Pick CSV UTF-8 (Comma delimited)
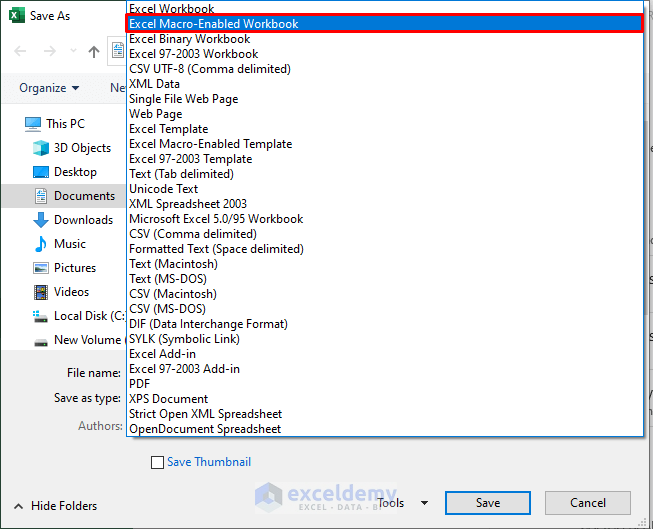The width and height of the screenshot is (653, 529). (x=385, y=69)
